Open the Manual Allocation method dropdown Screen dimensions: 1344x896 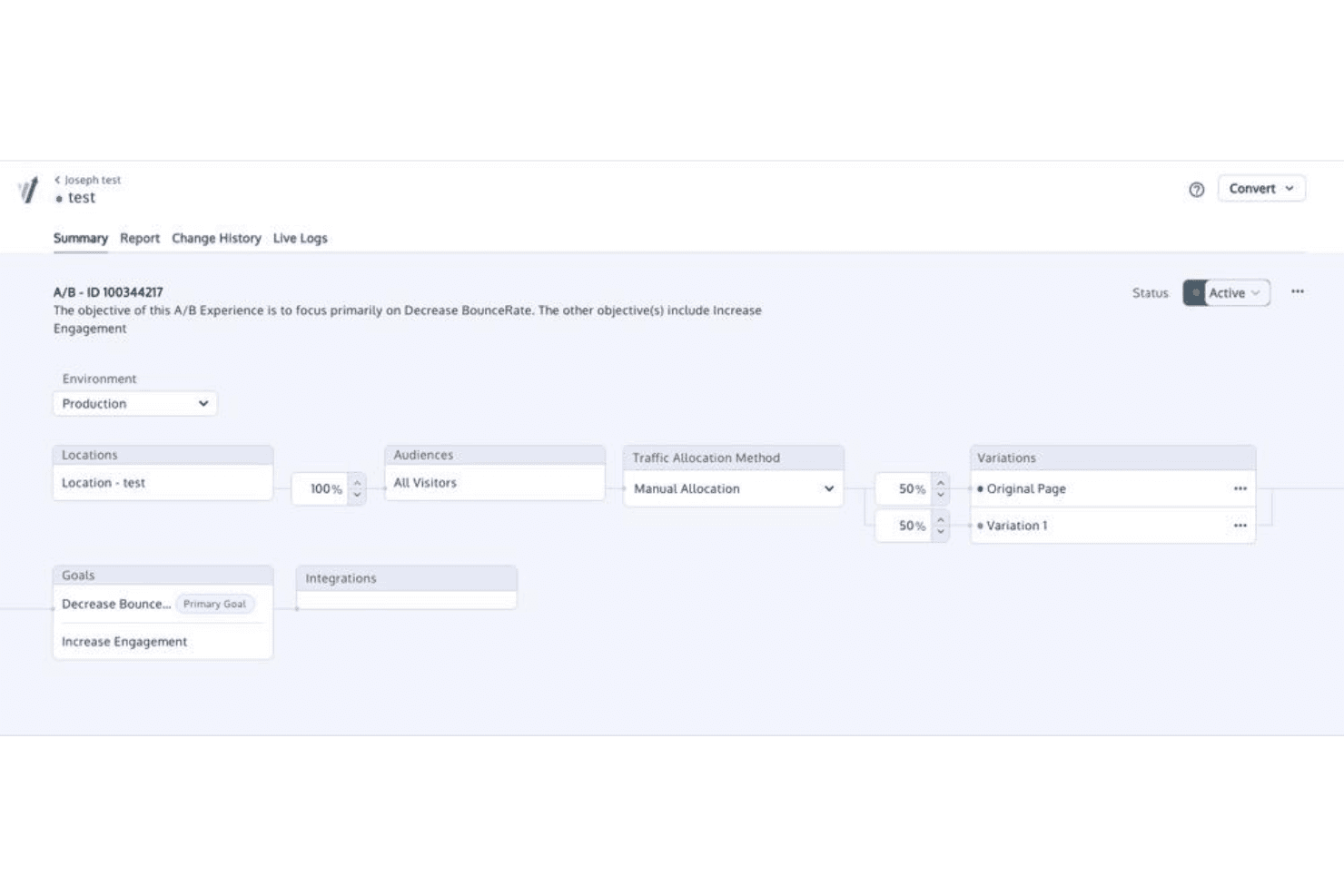[733, 488]
